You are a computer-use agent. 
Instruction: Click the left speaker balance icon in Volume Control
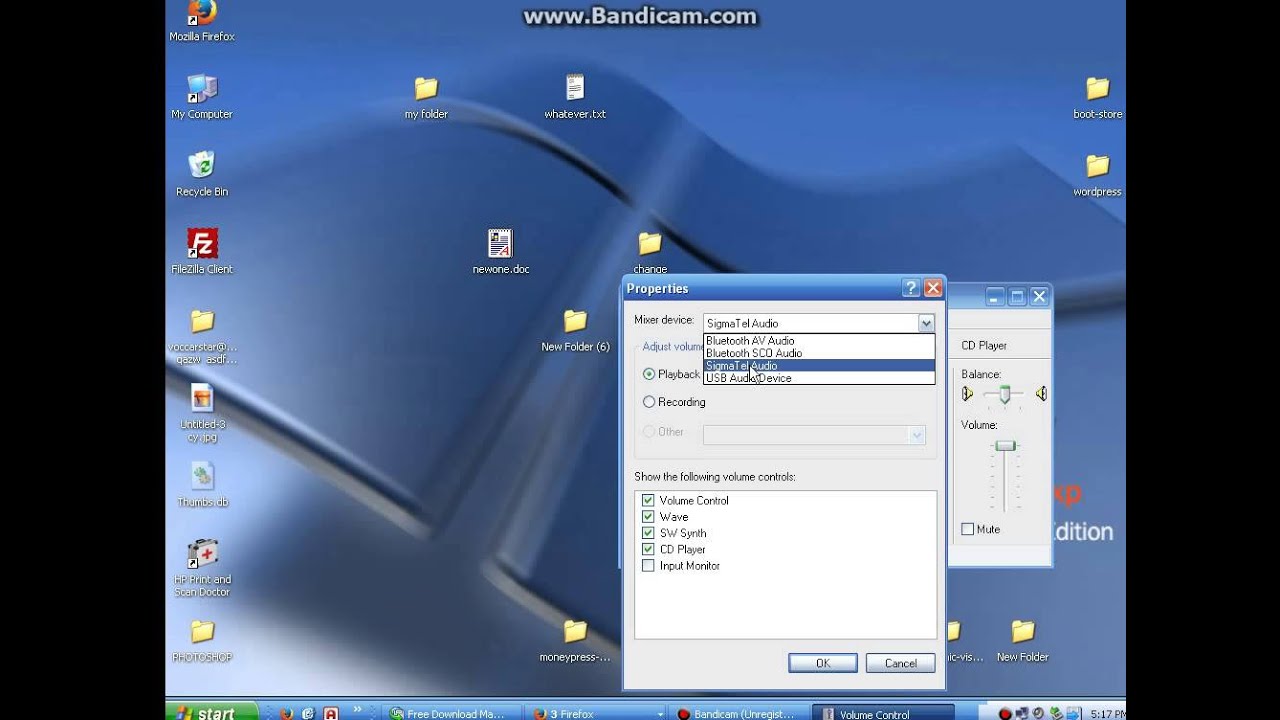[967, 394]
